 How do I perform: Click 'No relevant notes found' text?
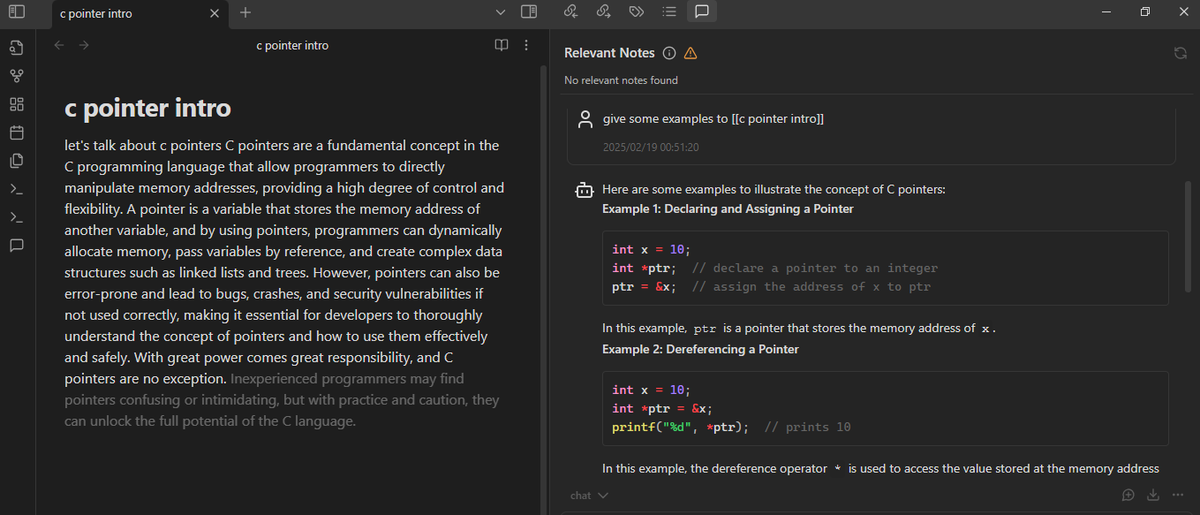pos(621,80)
